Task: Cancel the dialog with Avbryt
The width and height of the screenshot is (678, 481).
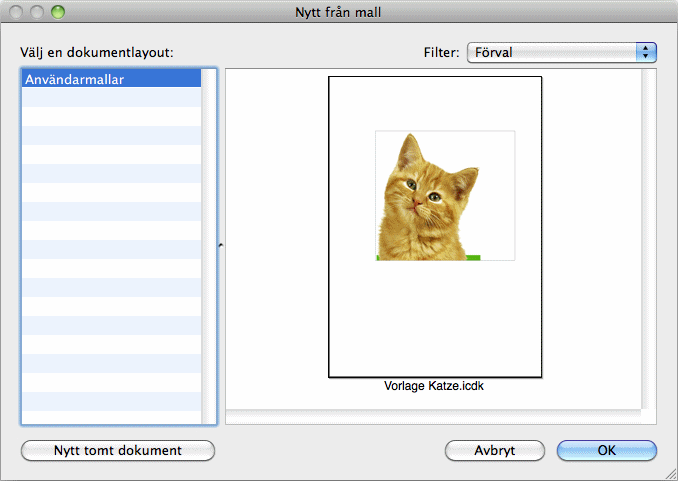Action: (495, 451)
